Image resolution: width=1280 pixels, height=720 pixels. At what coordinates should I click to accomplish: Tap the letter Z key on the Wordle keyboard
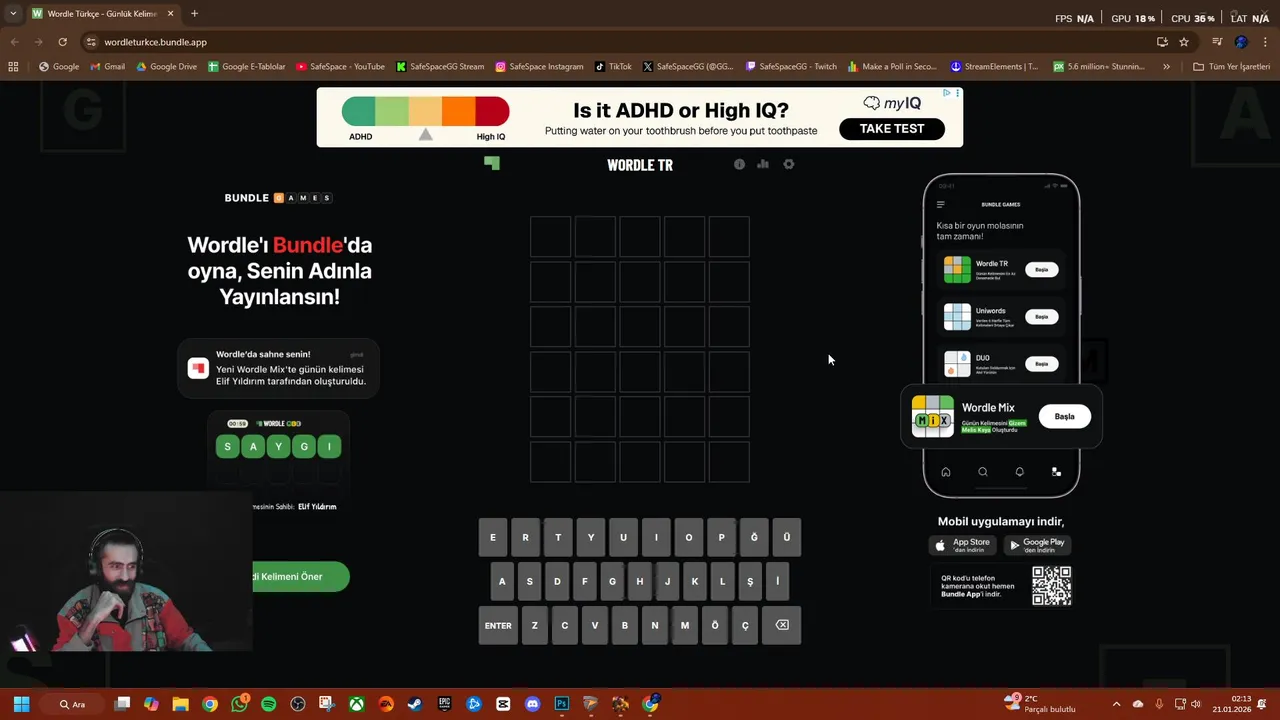tap(535, 625)
